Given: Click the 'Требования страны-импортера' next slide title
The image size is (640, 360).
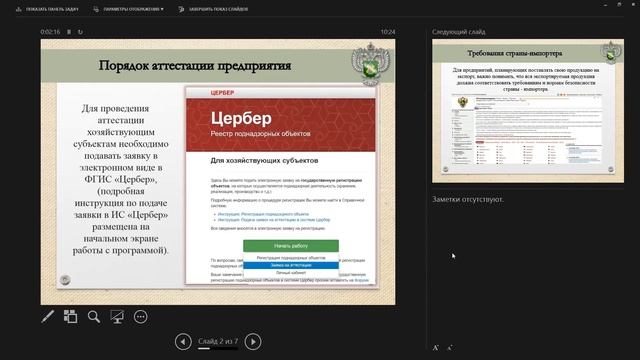Looking at the screenshot, I should [x=515, y=53].
